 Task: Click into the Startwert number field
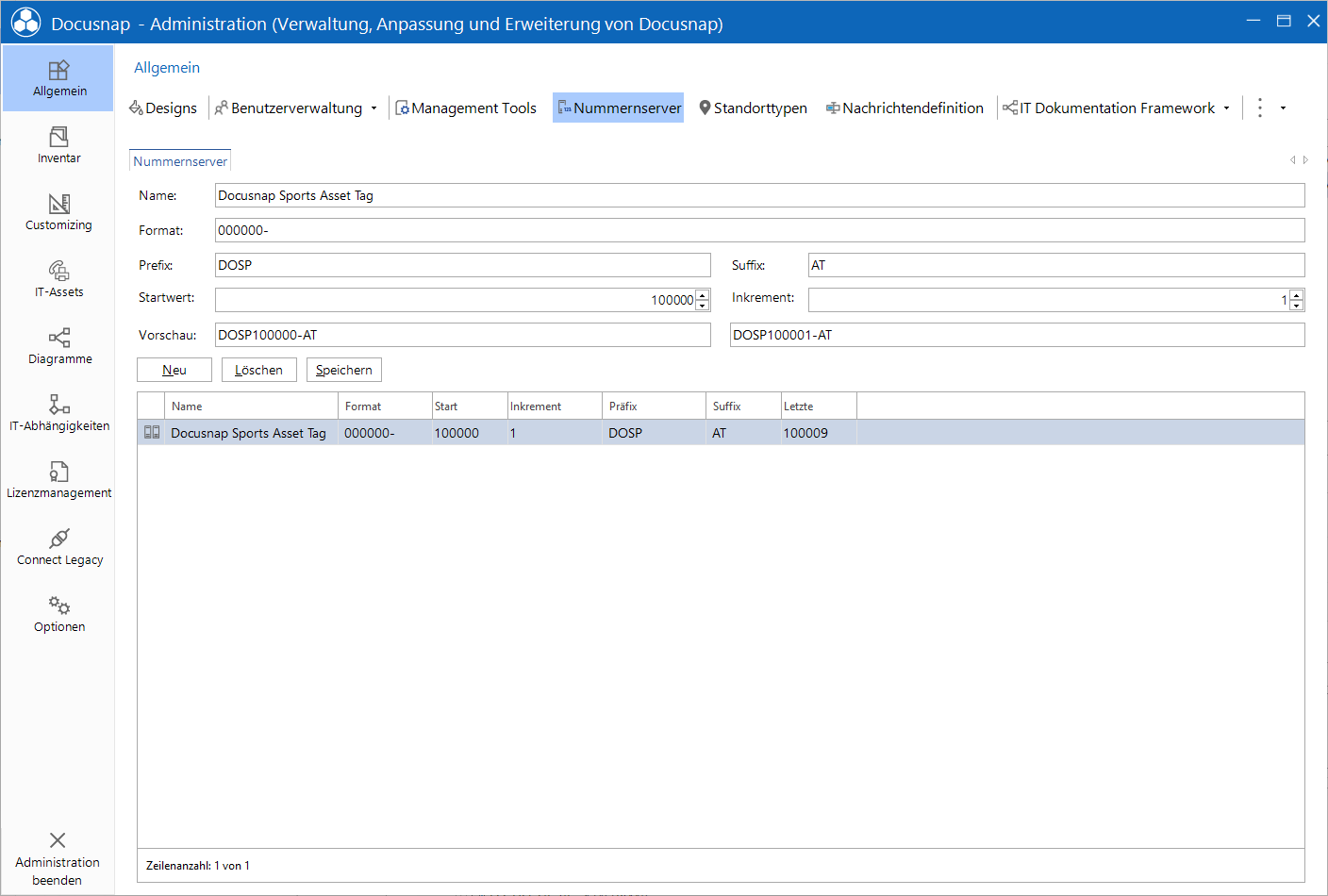(x=455, y=300)
